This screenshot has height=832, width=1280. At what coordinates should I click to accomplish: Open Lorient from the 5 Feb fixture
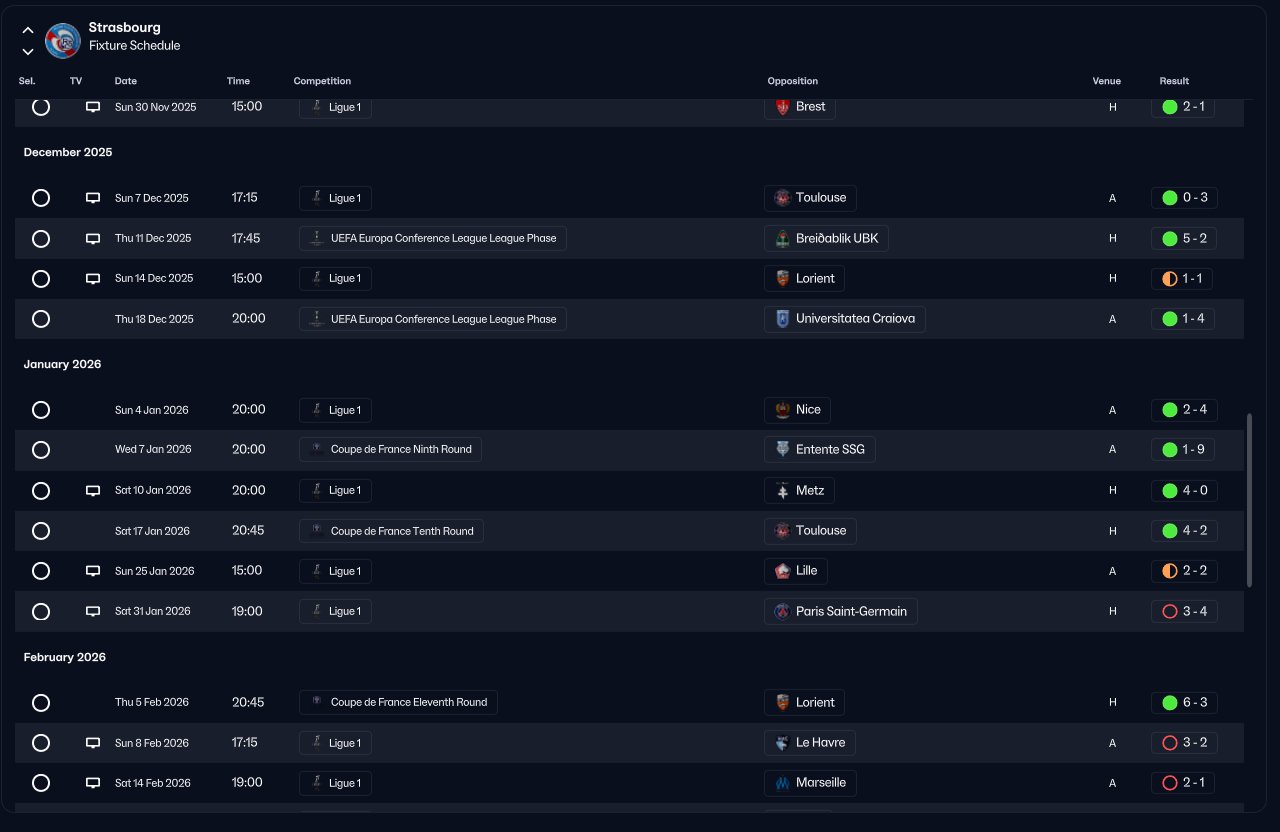tap(805, 703)
